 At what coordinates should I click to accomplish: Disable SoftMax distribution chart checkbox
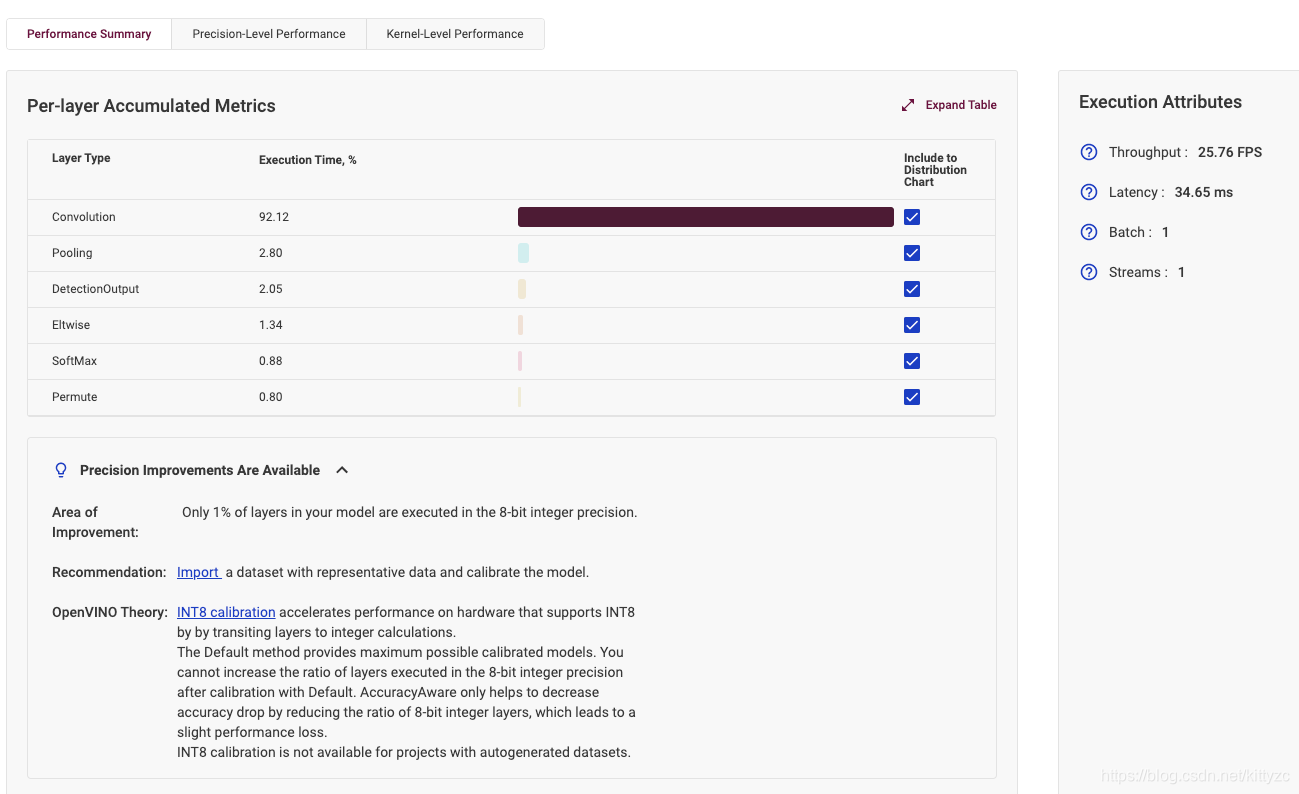(912, 361)
